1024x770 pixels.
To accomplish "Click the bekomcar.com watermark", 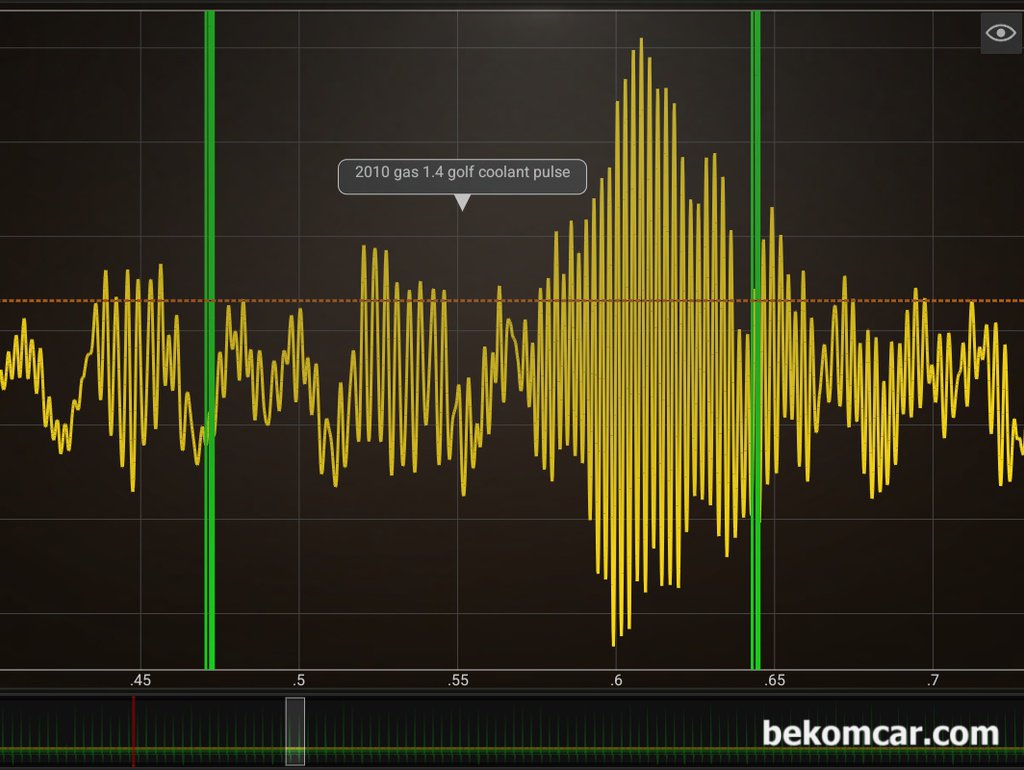I will pyautogui.click(x=880, y=734).
